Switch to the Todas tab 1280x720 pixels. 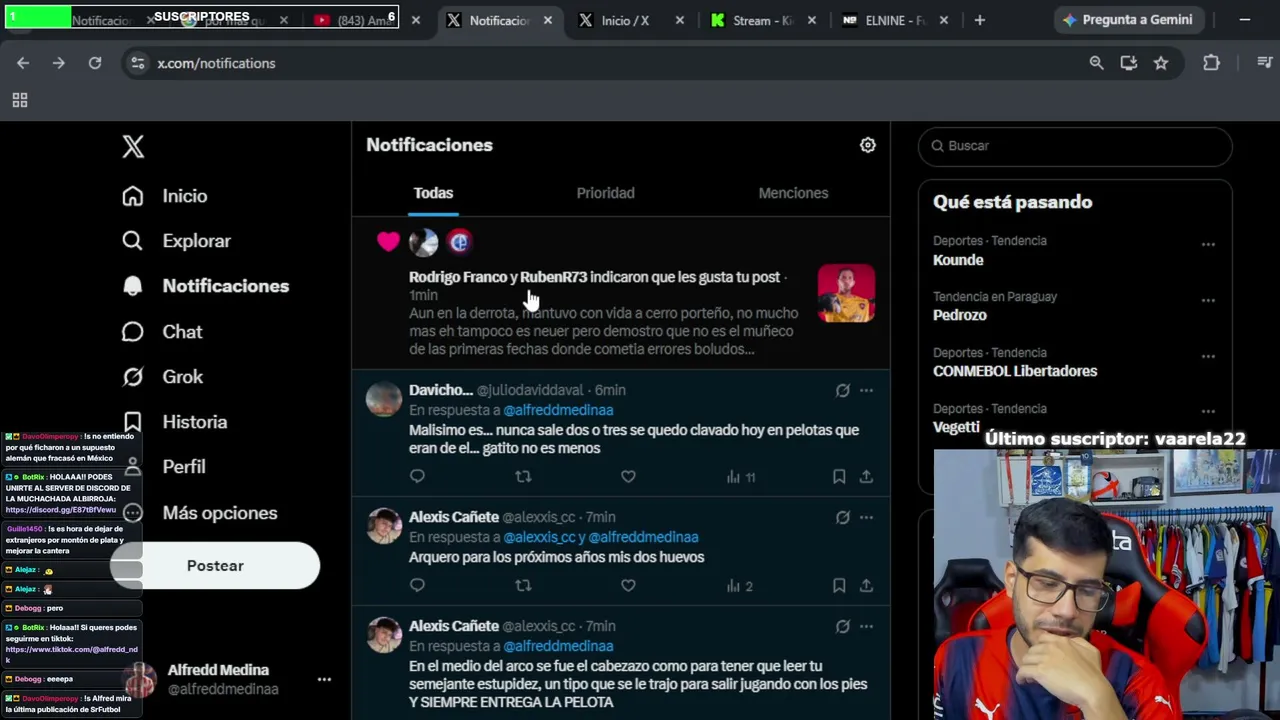433,193
